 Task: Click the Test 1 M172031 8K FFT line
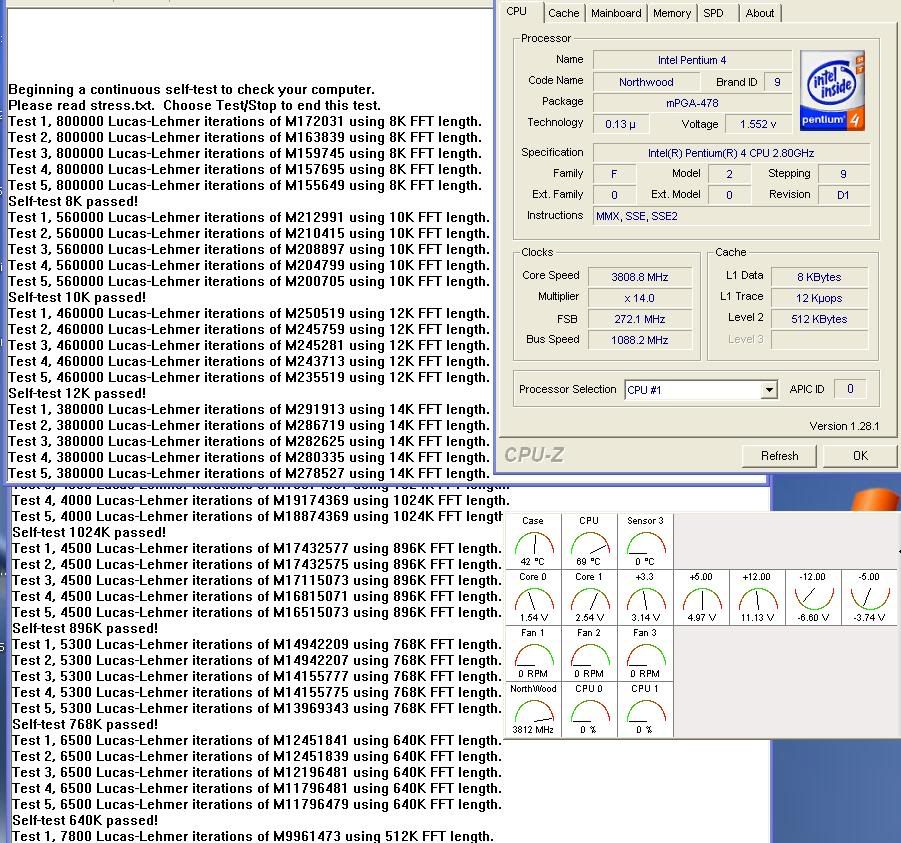tap(245, 122)
